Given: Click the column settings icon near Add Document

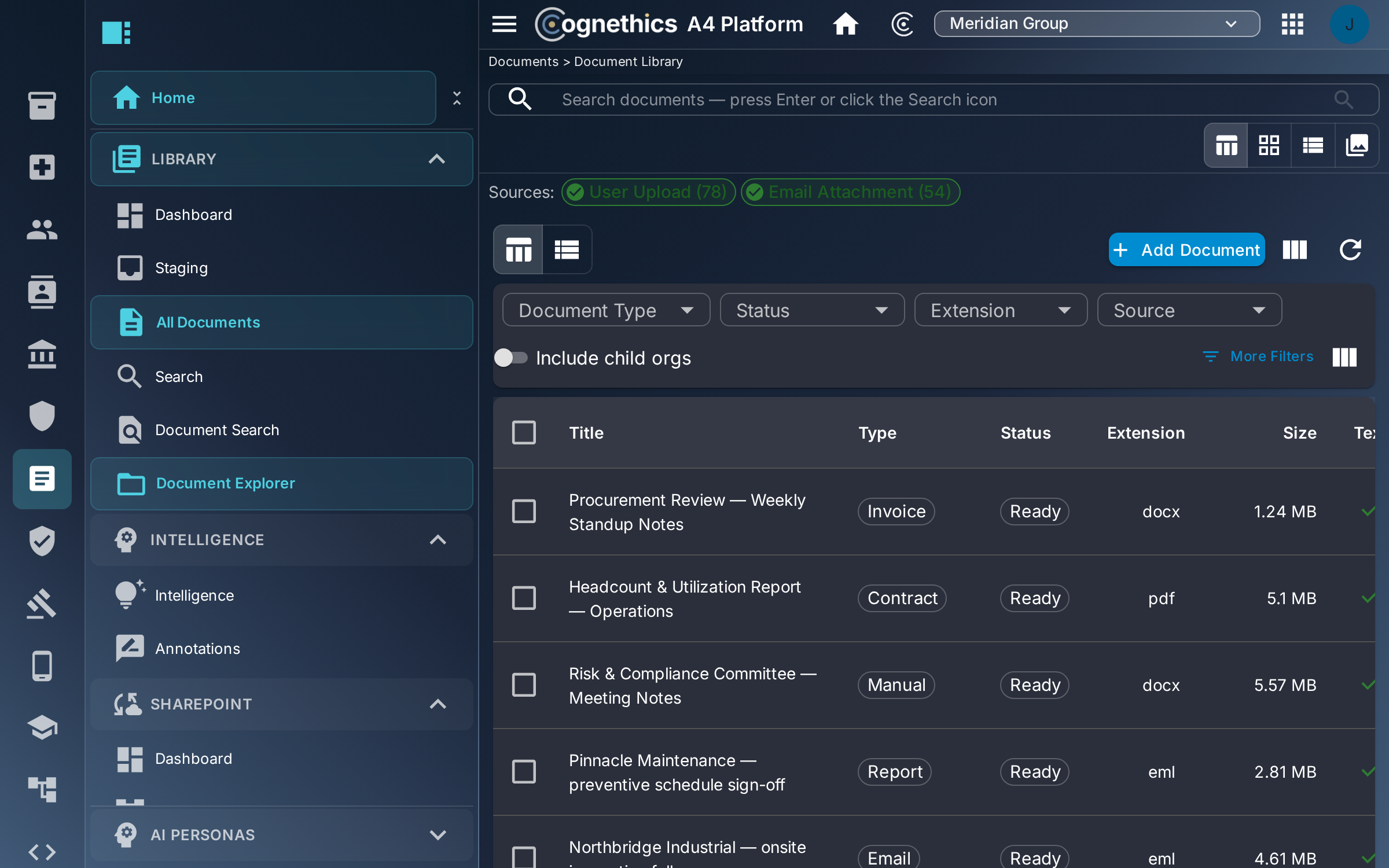Looking at the screenshot, I should pyautogui.click(x=1295, y=250).
